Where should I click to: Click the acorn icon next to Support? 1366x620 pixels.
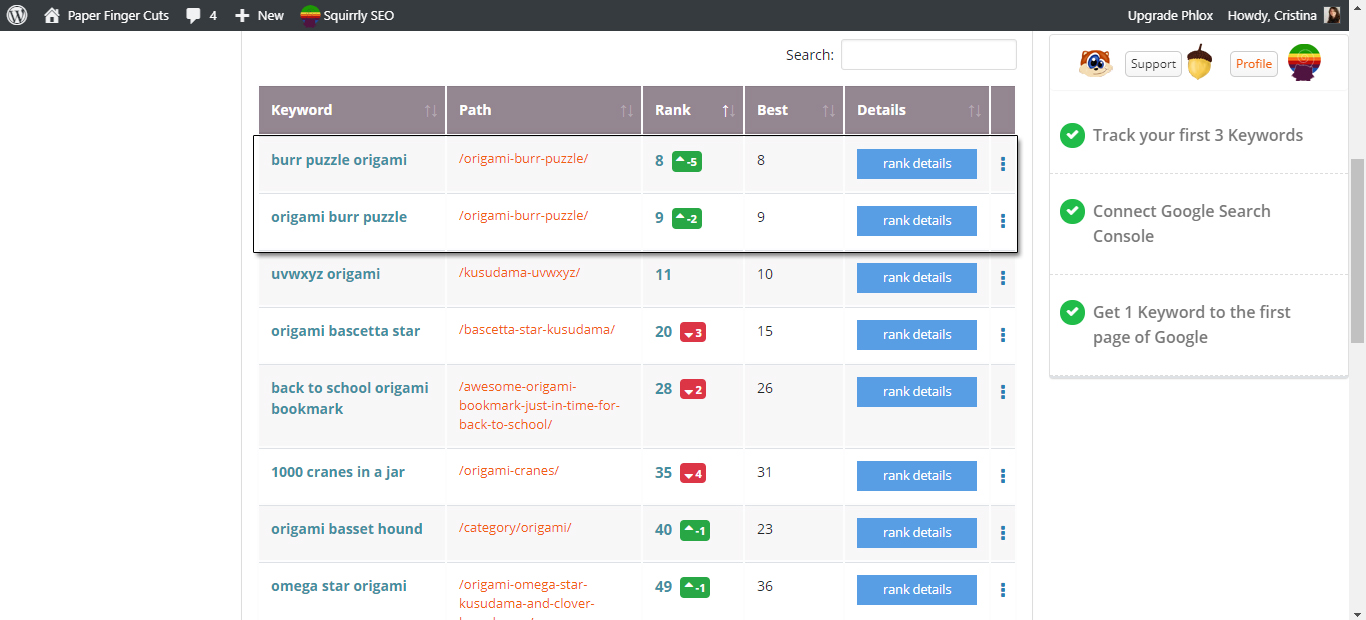1200,63
